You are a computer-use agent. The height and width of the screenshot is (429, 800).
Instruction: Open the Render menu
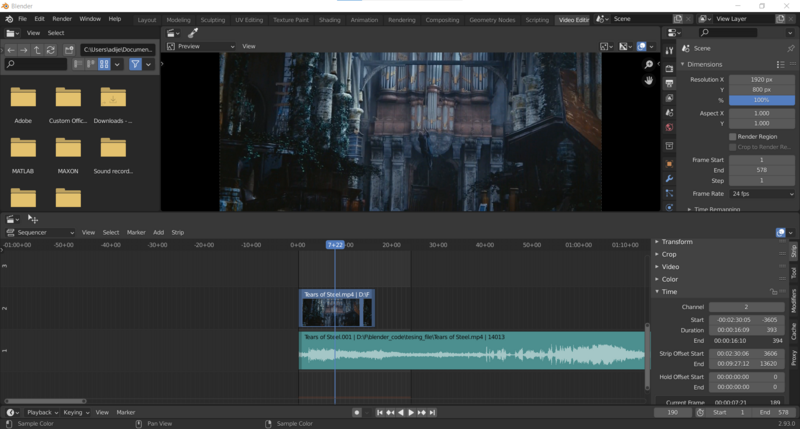point(62,19)
